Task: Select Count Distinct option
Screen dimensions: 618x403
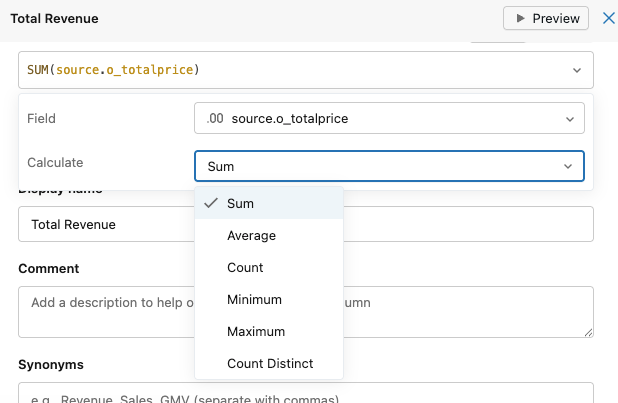Action: pyautogui.click(x=269, y=364)
